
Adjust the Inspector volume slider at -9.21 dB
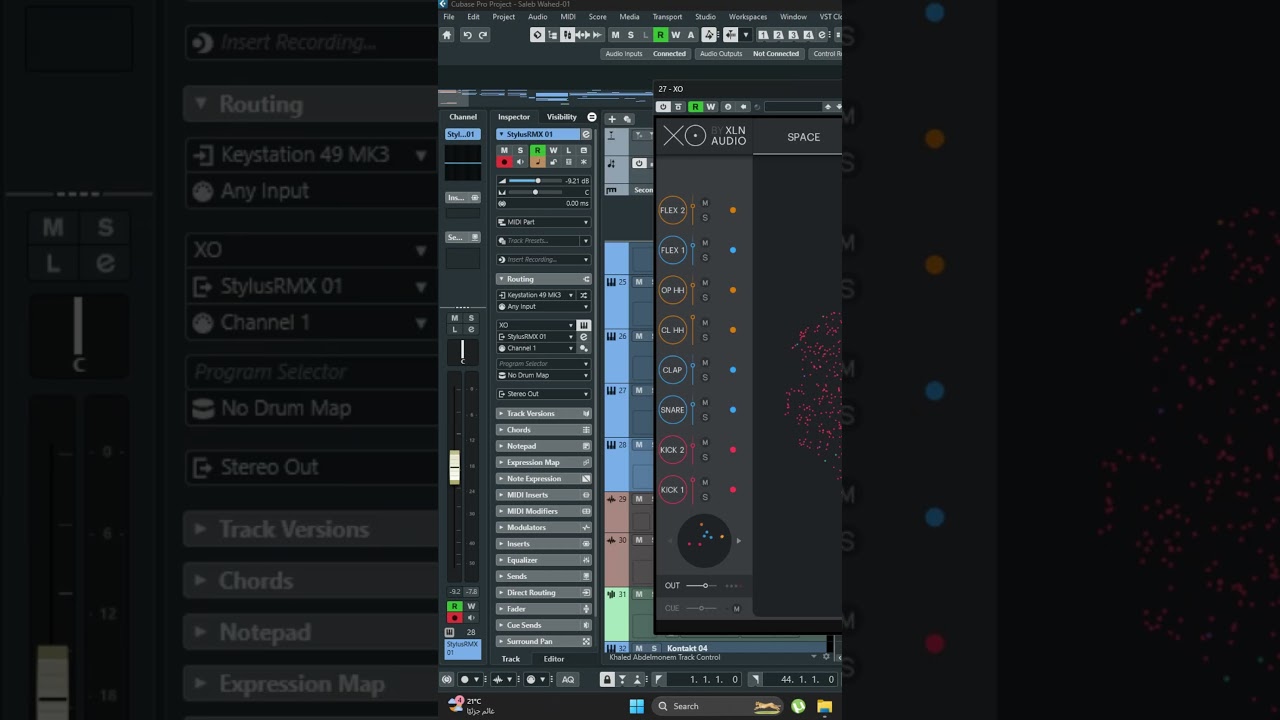pyautogui.click(x=538, y=181)
